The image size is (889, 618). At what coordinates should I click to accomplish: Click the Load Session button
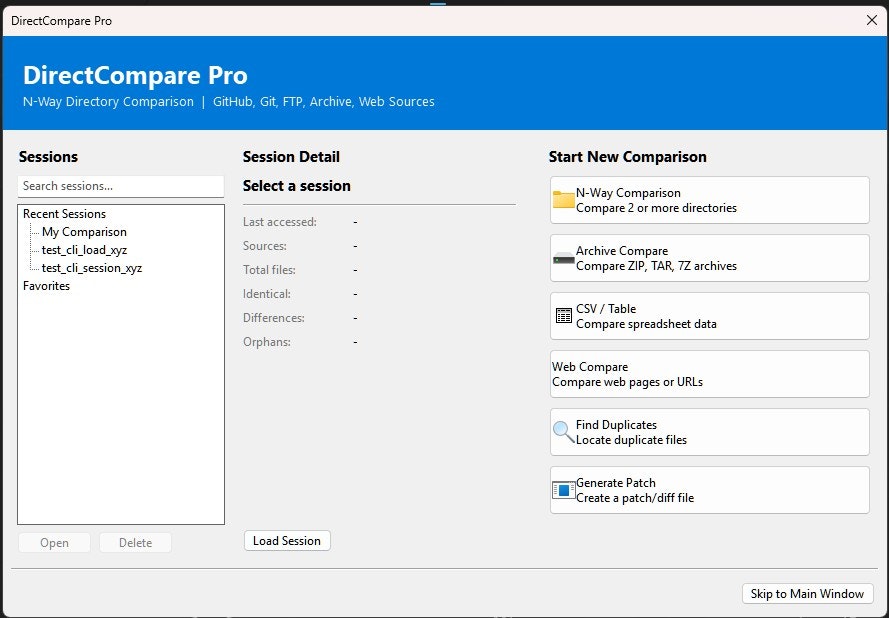coord(287,541)
